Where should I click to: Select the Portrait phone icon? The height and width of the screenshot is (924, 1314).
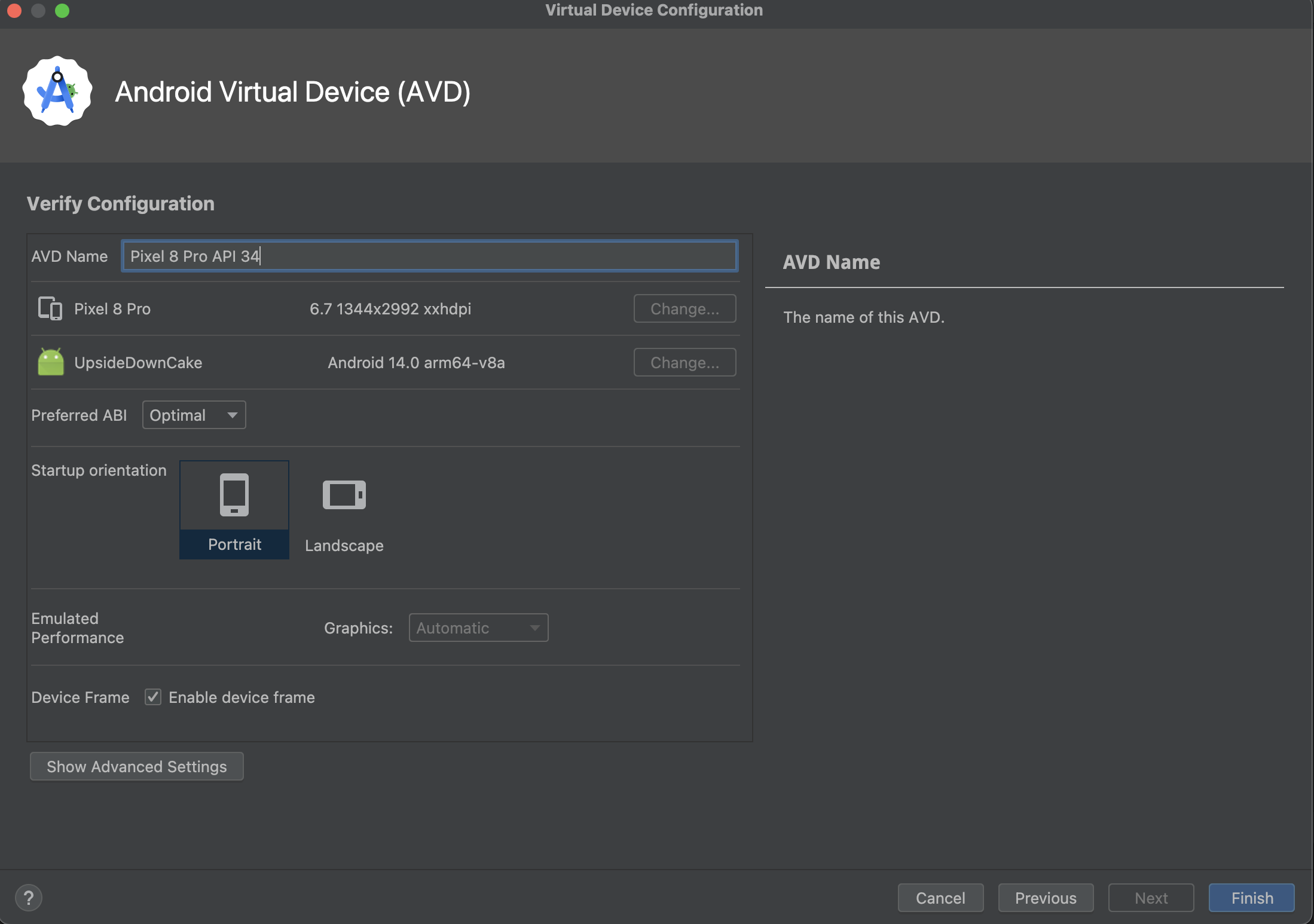tap(234, 495)
